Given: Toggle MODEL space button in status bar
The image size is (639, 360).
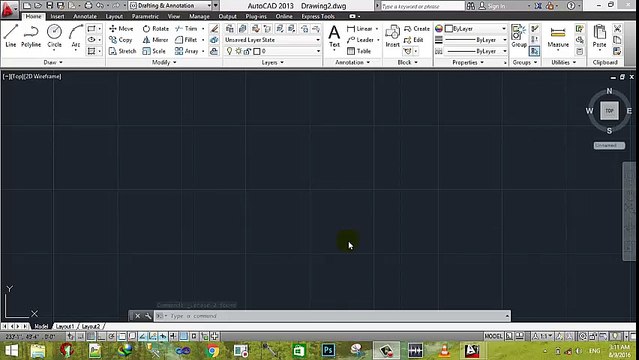Looking at the screenshot, I should (493, 336).
